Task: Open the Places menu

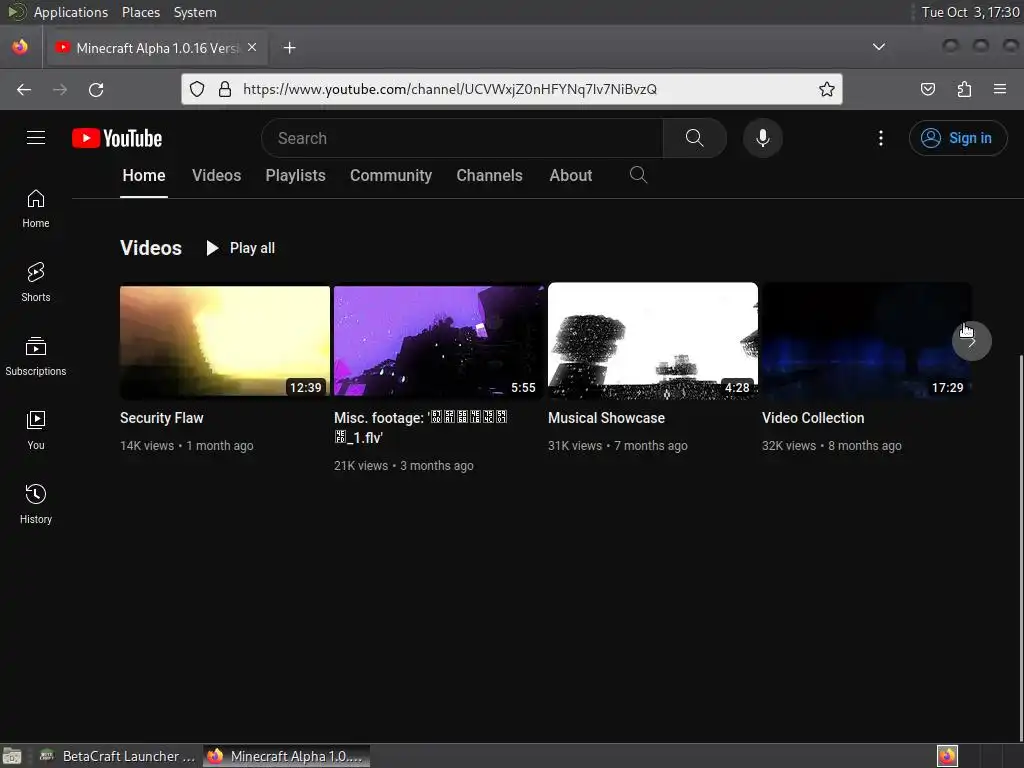Action: [x=140, y=12]
